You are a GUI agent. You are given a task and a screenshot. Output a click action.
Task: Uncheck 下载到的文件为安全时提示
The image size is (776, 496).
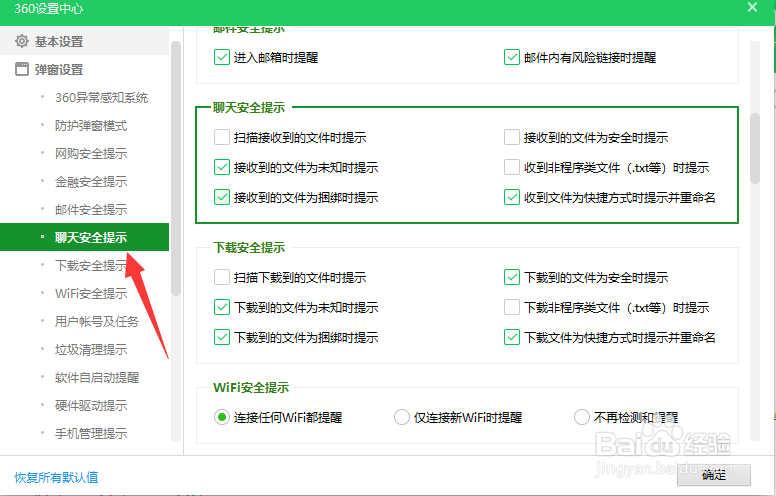pos(512,277)
